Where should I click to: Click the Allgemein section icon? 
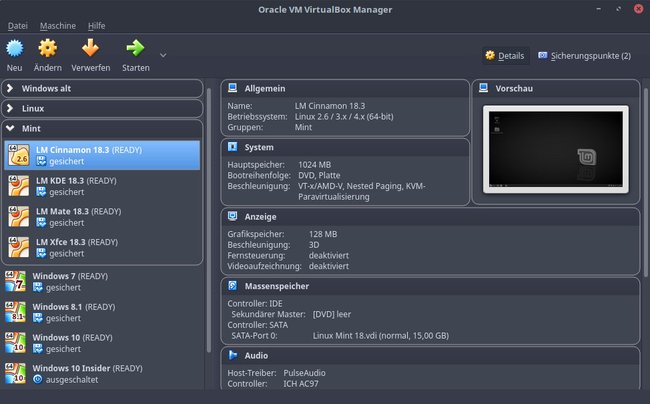tap(233, 88)
